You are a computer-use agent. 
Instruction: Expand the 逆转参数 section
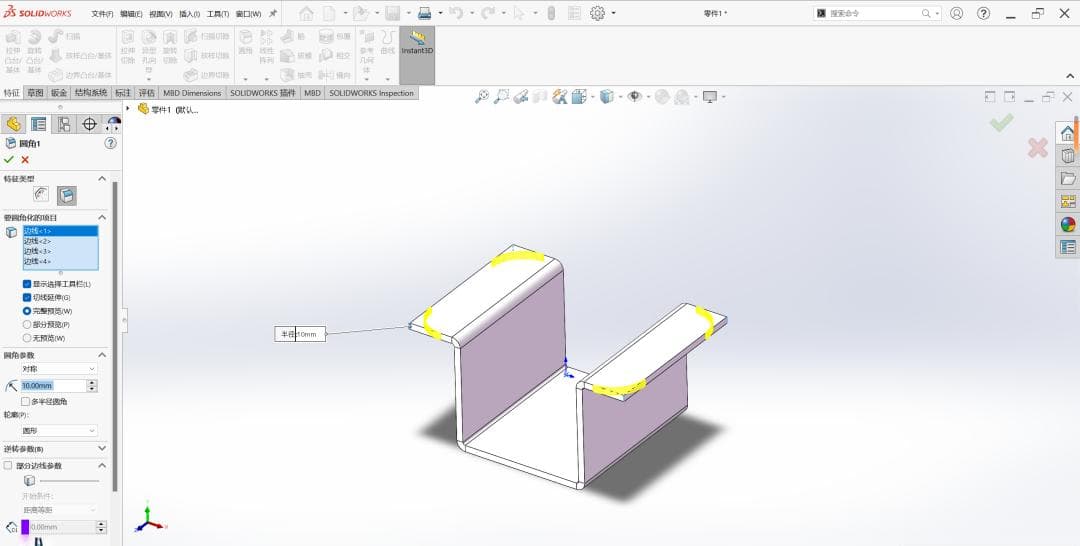tap(102, 448)
